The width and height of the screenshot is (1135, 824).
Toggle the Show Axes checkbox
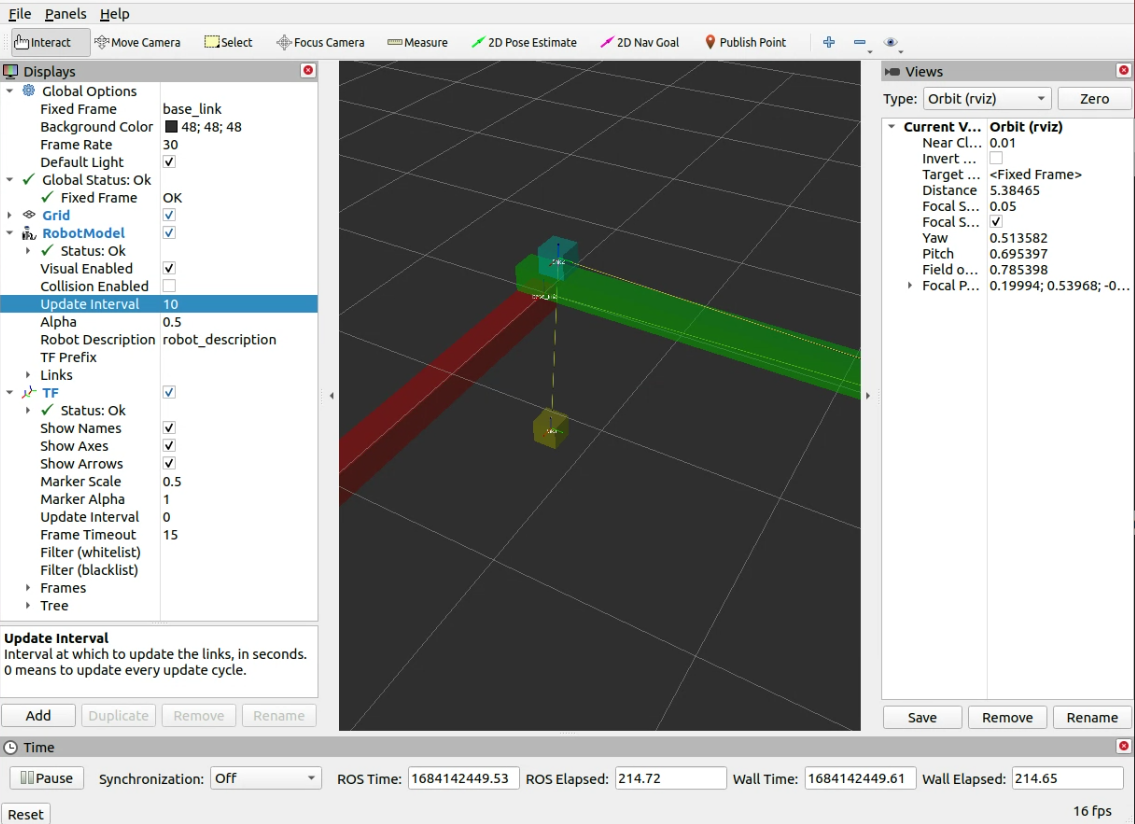169,445
